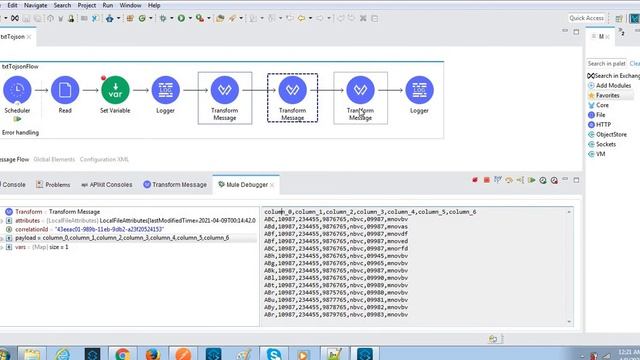This screenshot has width=640, height=360.
Task: Open the Skype taskbar icon
Action: [x=273, y=353]
